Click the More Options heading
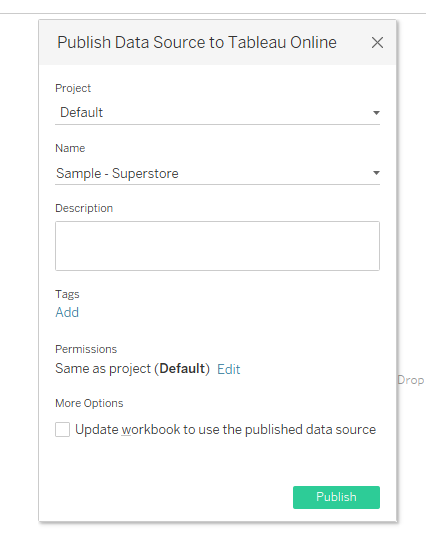426x546 pixels. pos(89,403)
